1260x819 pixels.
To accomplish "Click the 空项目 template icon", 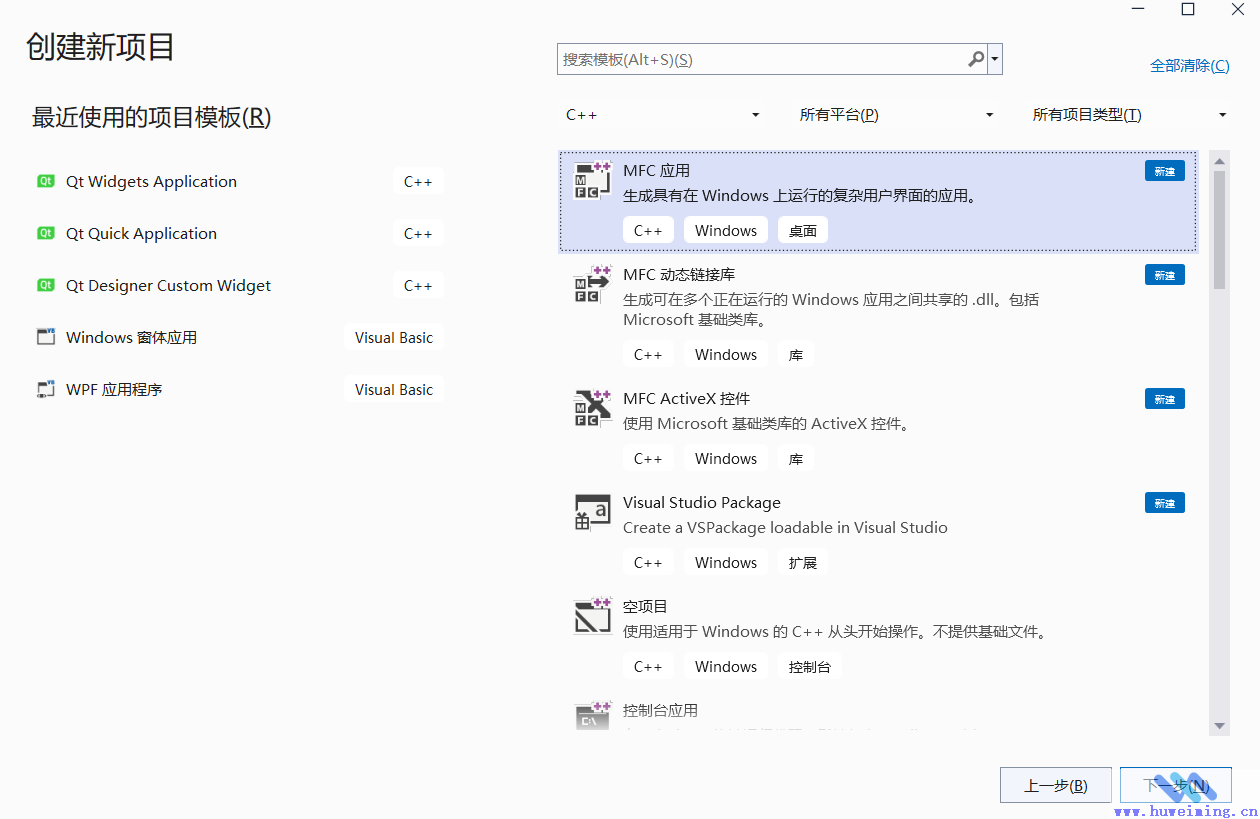I will [x=592, y=616].
